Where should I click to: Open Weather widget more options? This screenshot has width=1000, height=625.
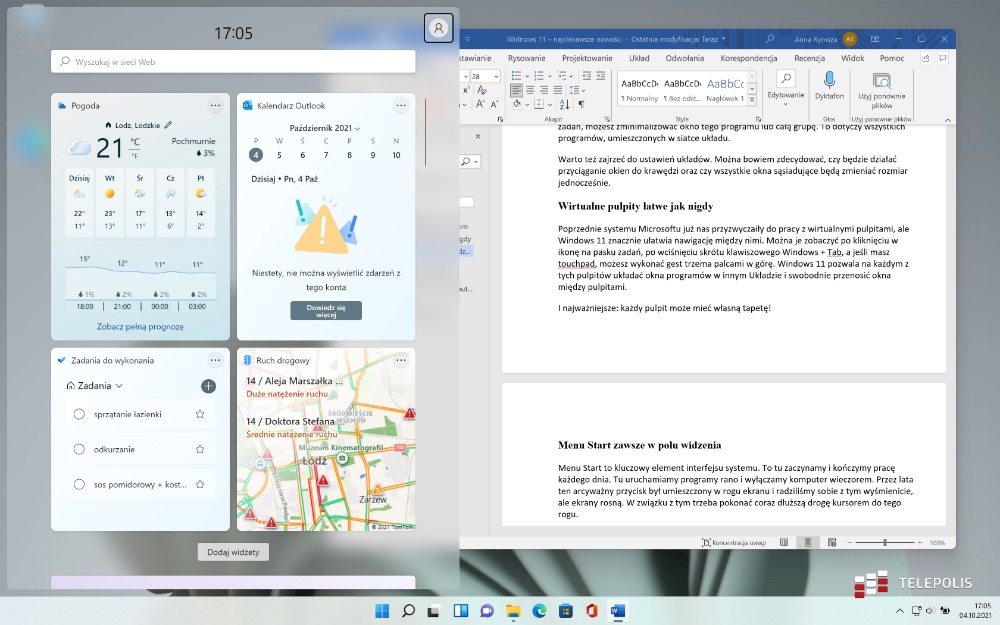(x=215, y=105)
